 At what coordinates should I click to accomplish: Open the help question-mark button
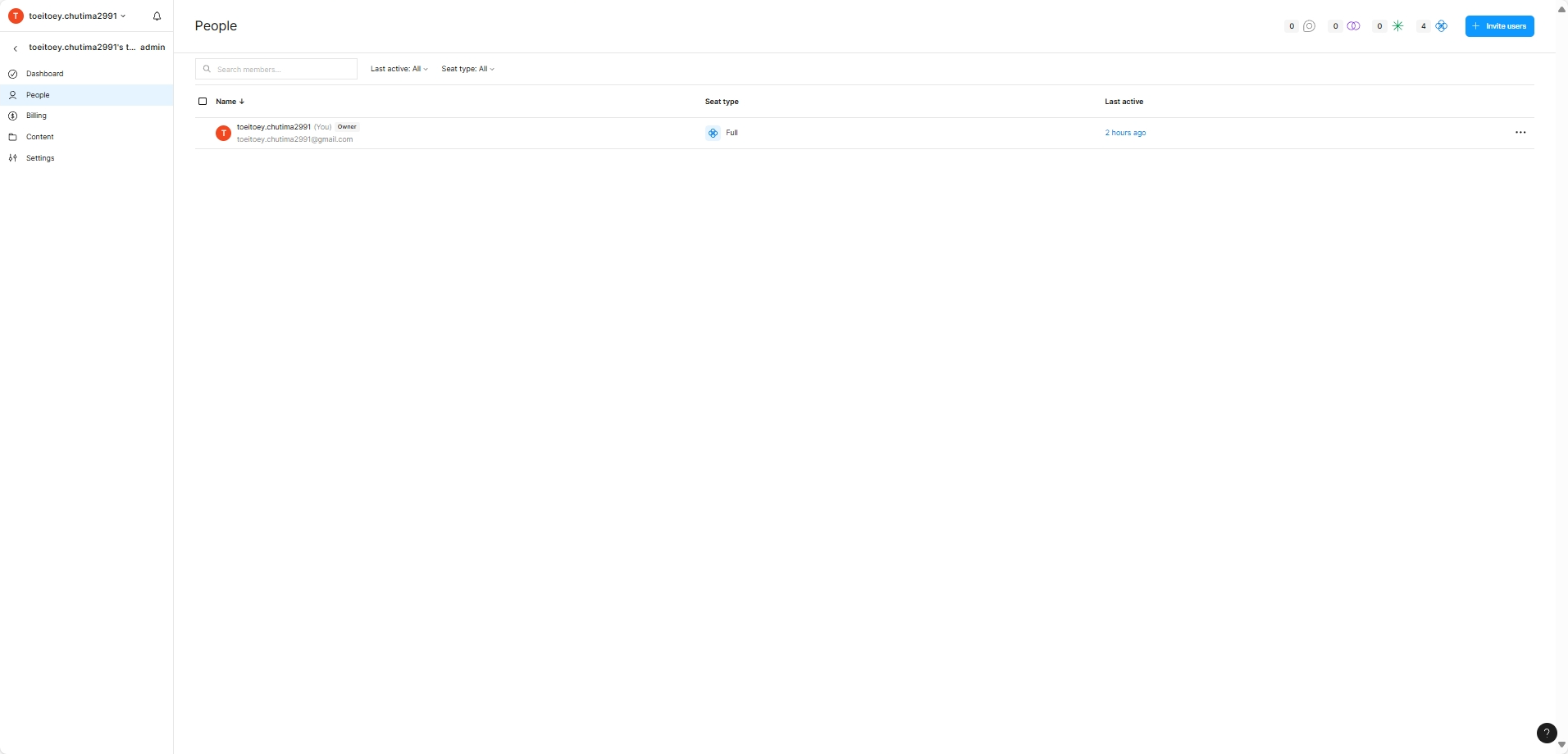(1546, 734)
